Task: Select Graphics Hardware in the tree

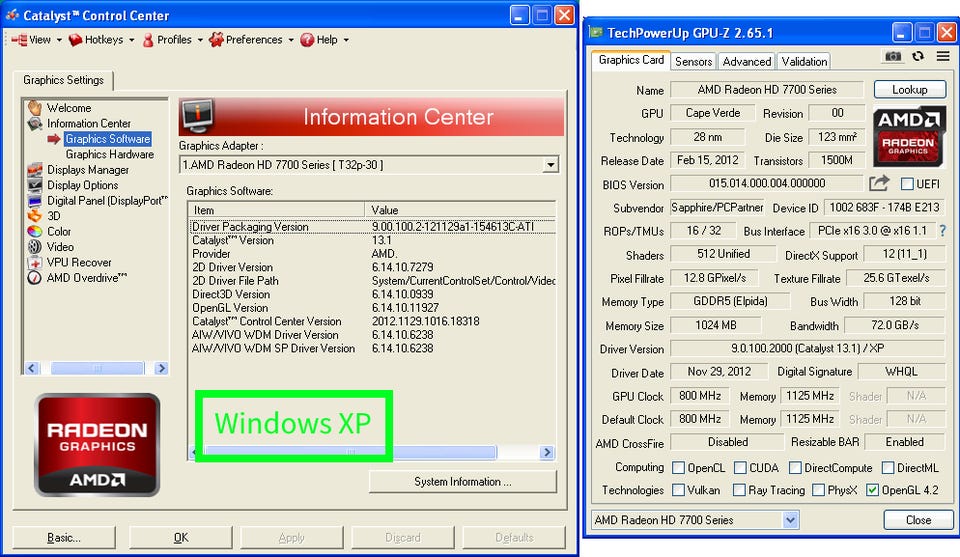Action: point(110,154)
